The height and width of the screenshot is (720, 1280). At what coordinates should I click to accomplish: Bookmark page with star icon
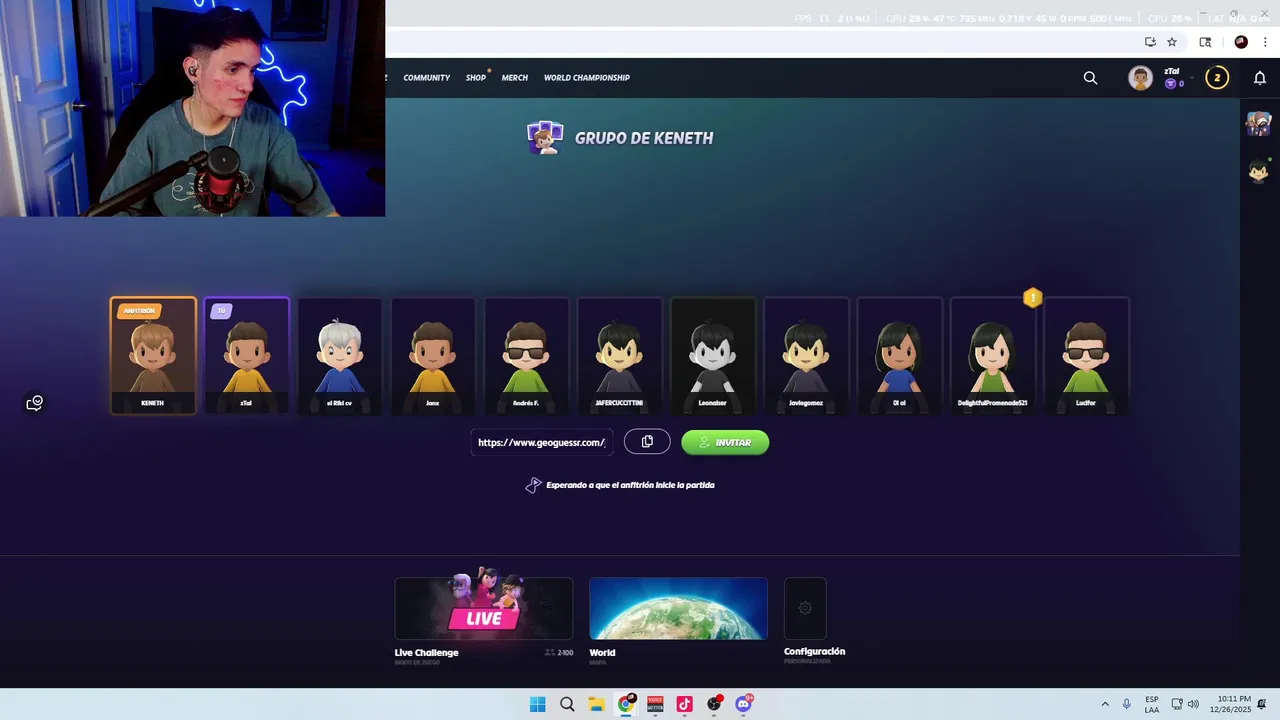pos(1172,42)
